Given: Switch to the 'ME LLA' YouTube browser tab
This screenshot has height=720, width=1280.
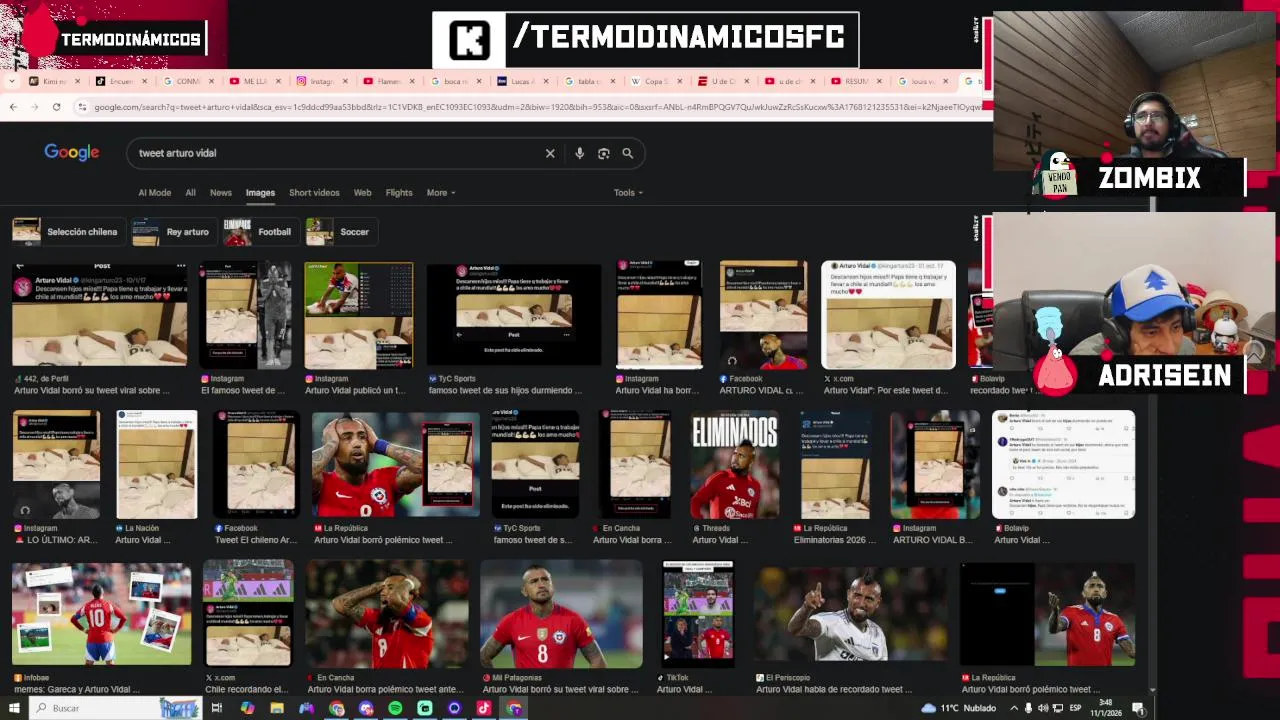Looking at the screenshot, I should 255,81.
